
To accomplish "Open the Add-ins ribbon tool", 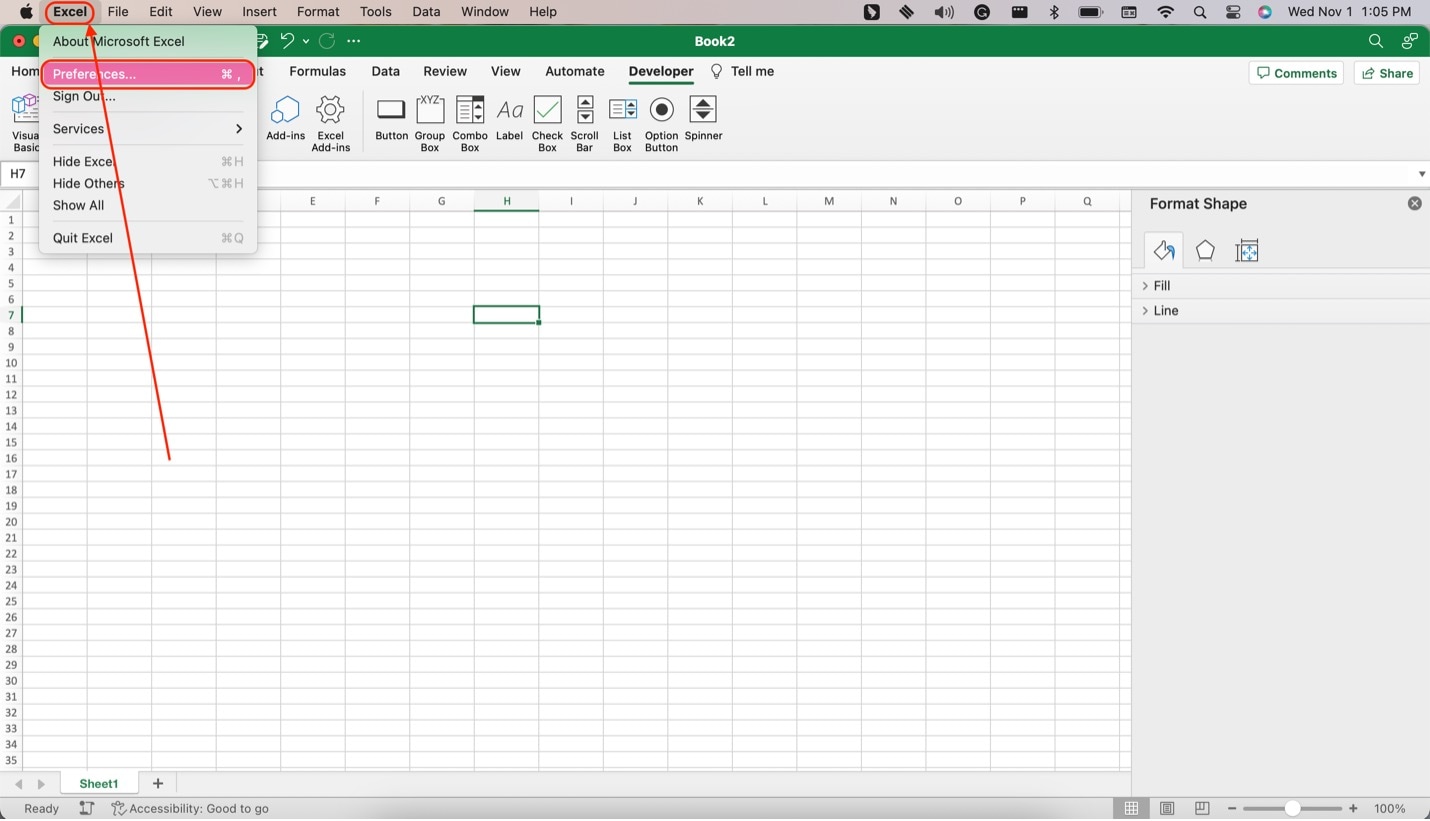I will click(285, 118).
